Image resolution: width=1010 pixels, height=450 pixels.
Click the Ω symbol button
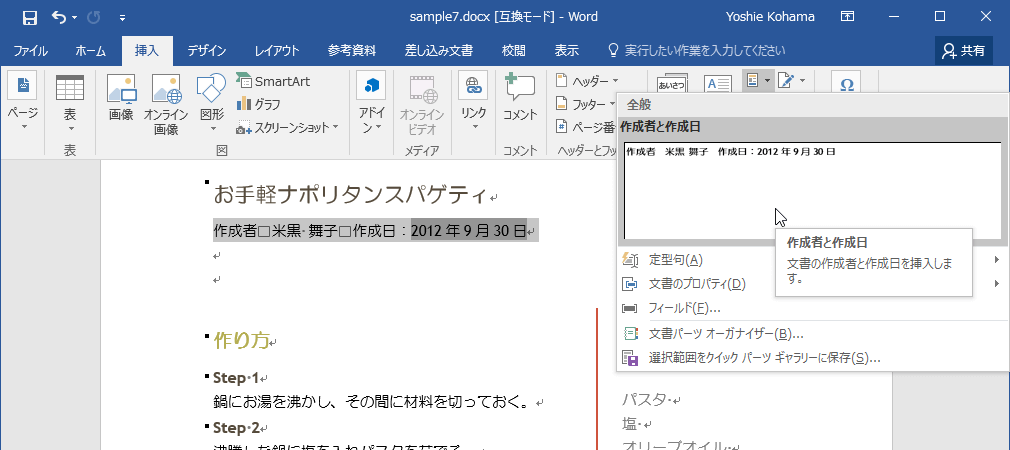[x=846, y=84]
